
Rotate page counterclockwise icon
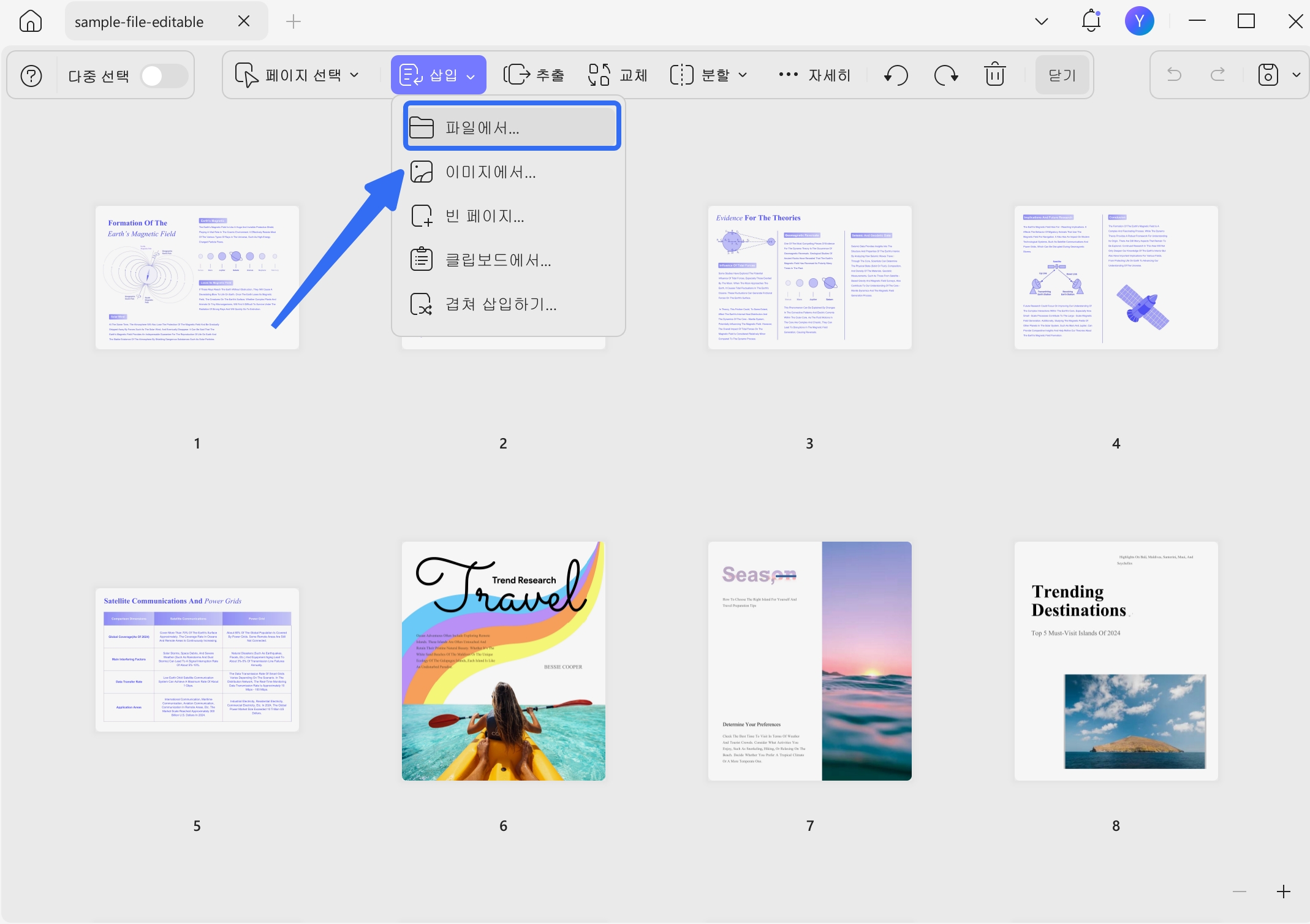pyautogui.click(x=896, y=75)
